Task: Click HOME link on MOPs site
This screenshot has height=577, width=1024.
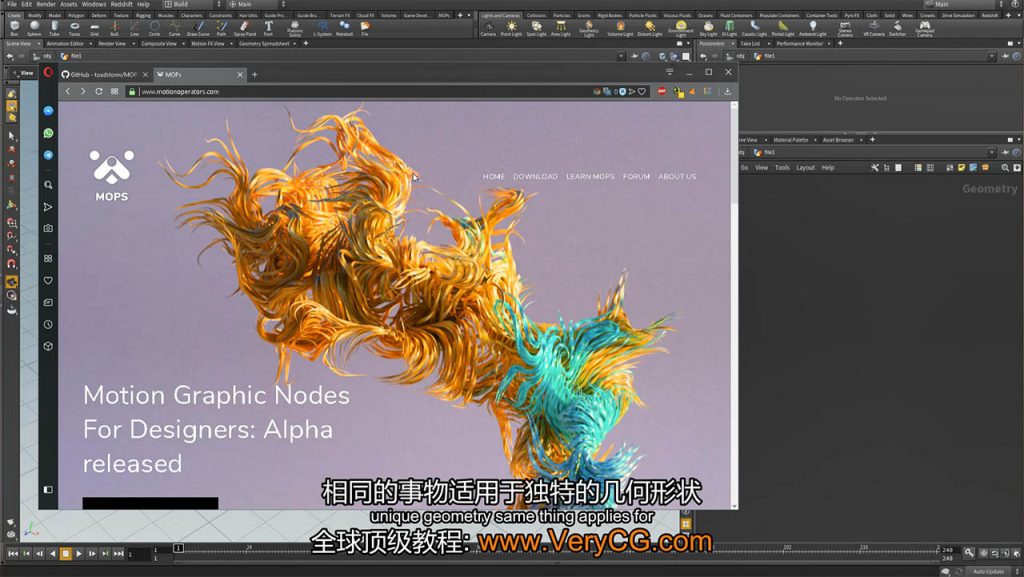Action: (494, 176)
